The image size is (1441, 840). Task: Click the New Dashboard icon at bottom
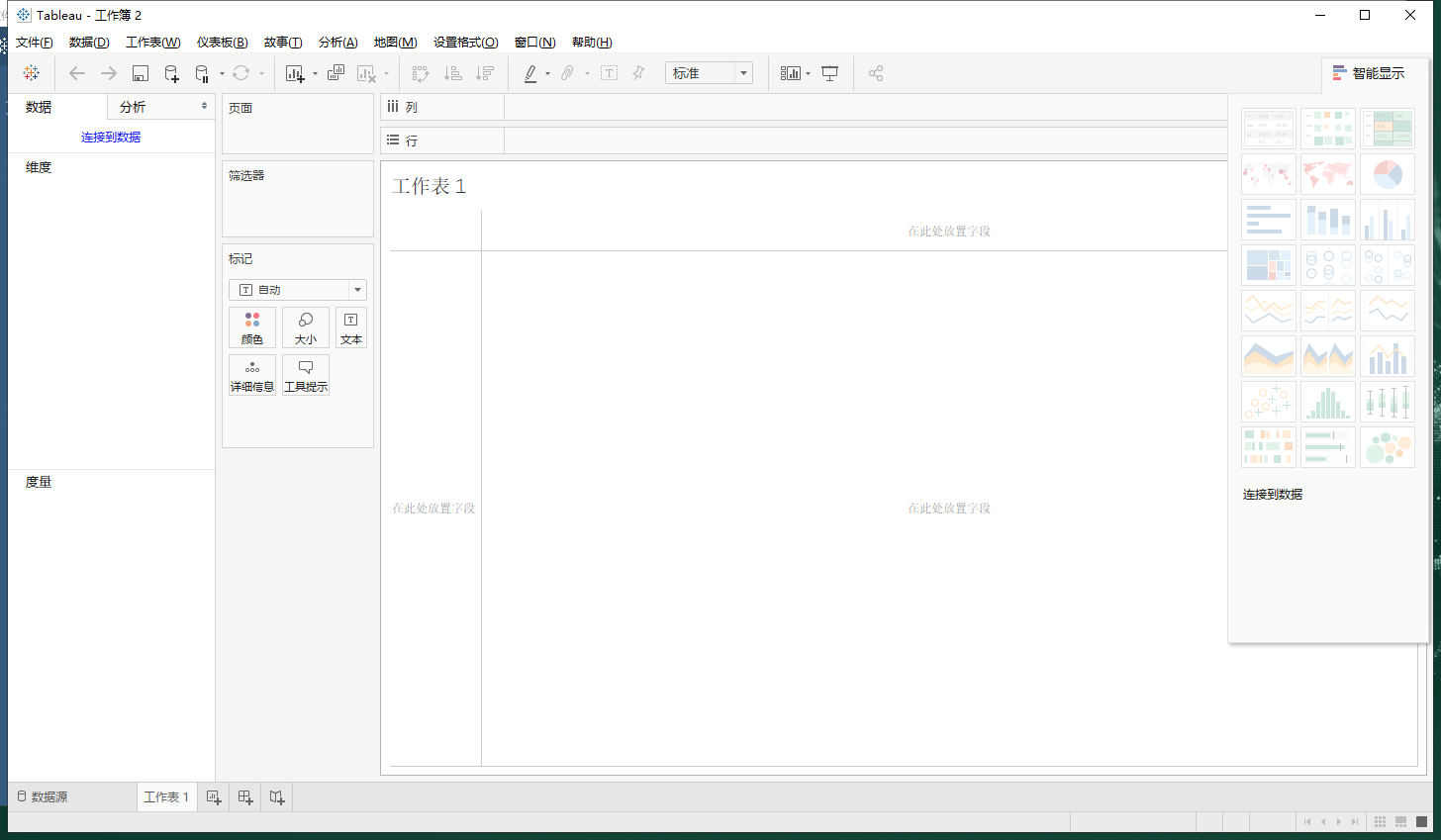pyautogui.click(x=244, y=797)
